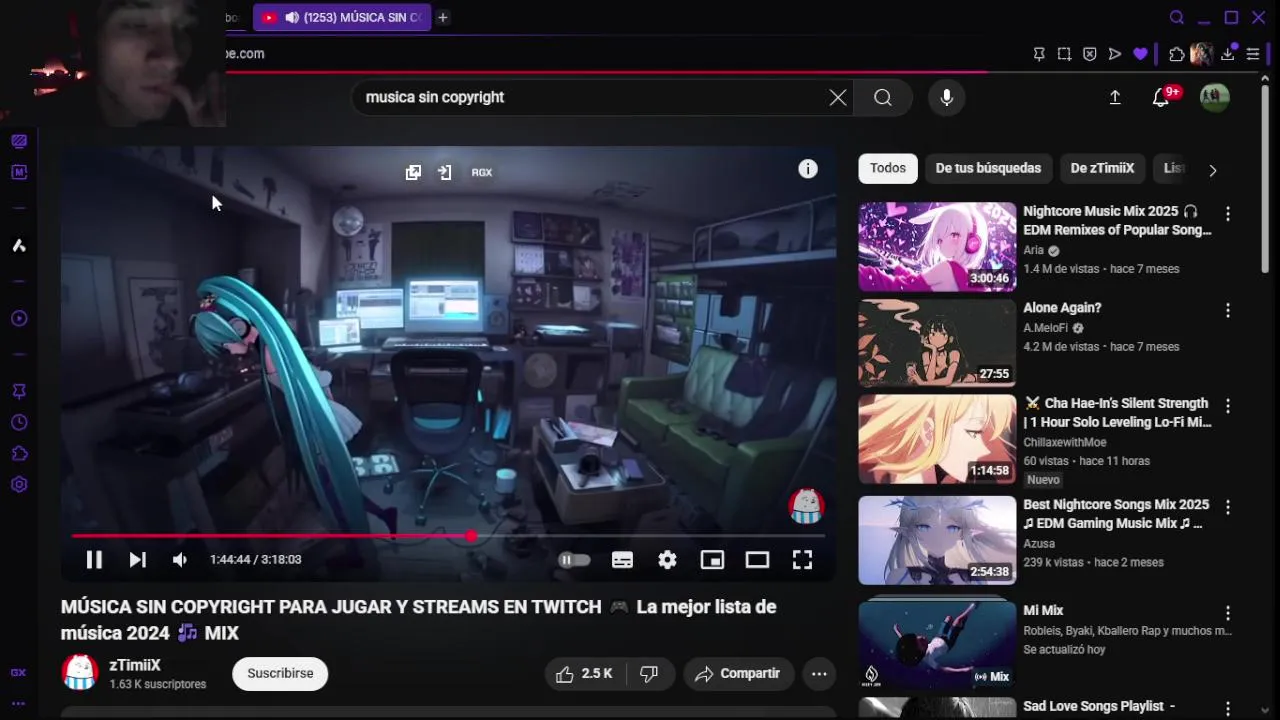Click the browser pin toolbar icon
The image size is (1280, 720).
pyautogui.click(x=1039, y=54)
